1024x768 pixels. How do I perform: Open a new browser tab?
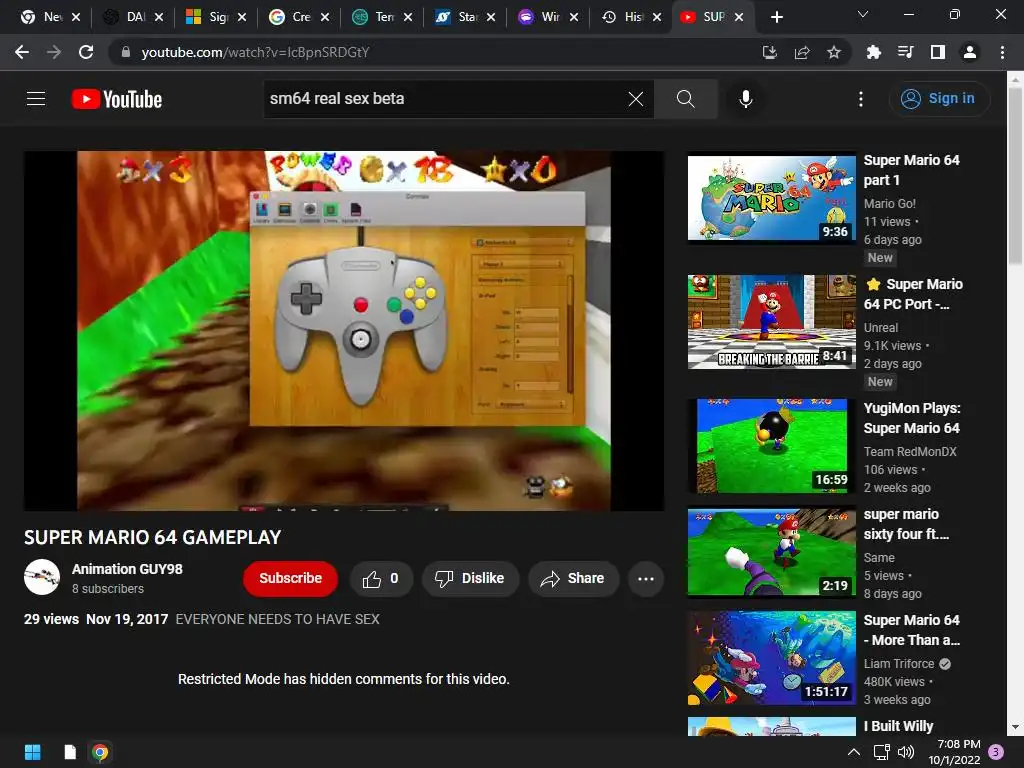[776, 17]
